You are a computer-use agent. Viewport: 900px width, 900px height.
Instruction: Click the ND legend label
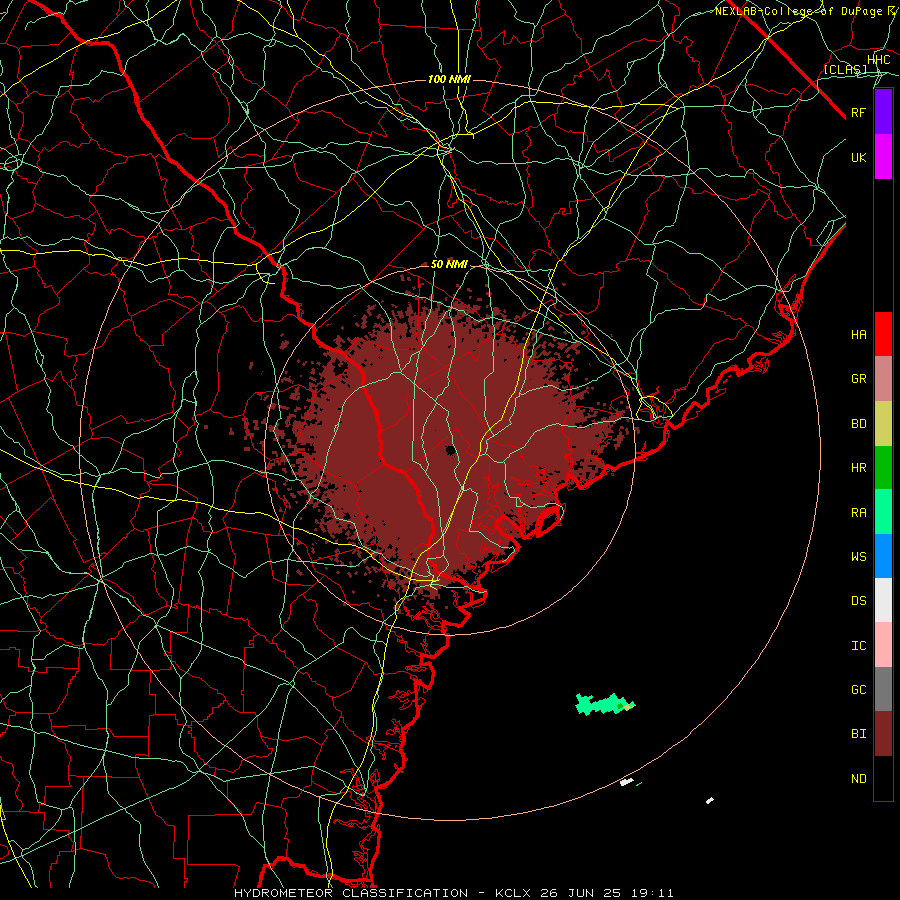tap(859, 779)
